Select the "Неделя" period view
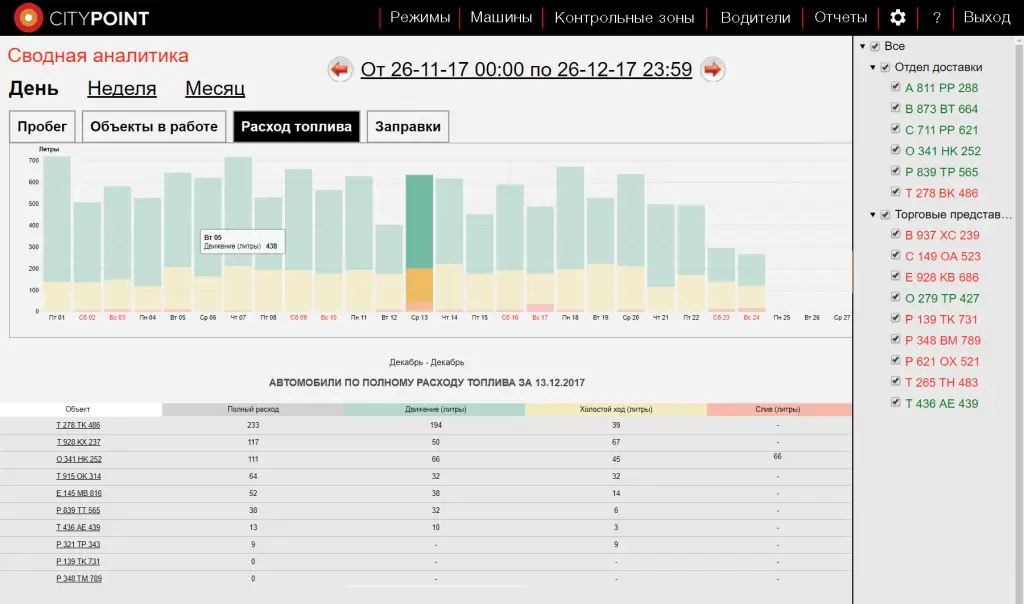This screenshot has height=604, width=1024. click(121, 89)
